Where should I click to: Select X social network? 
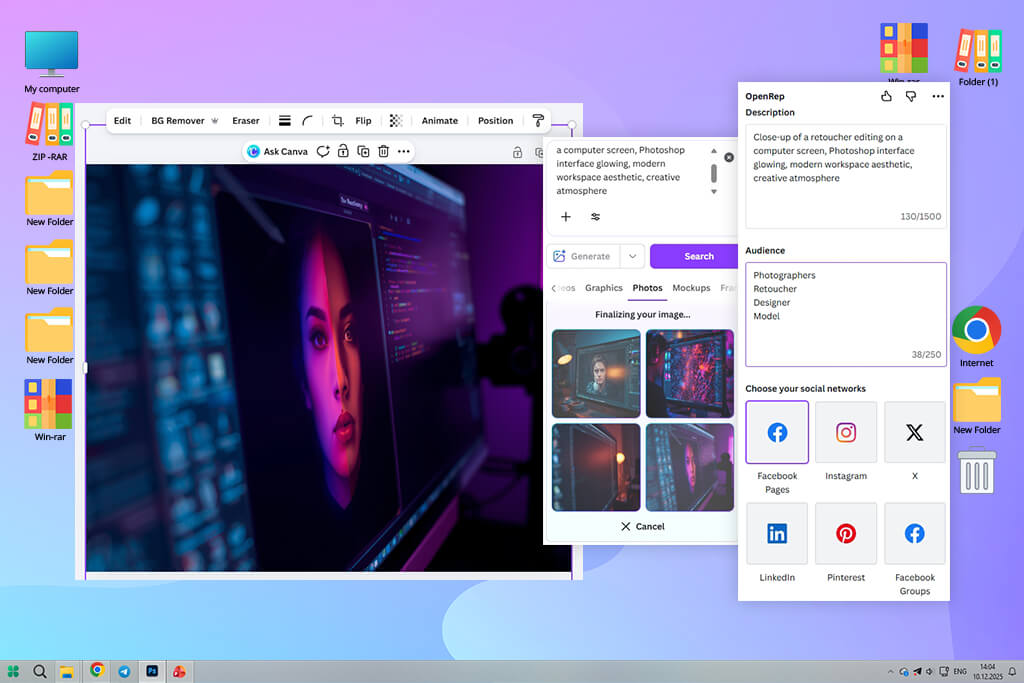914,432
